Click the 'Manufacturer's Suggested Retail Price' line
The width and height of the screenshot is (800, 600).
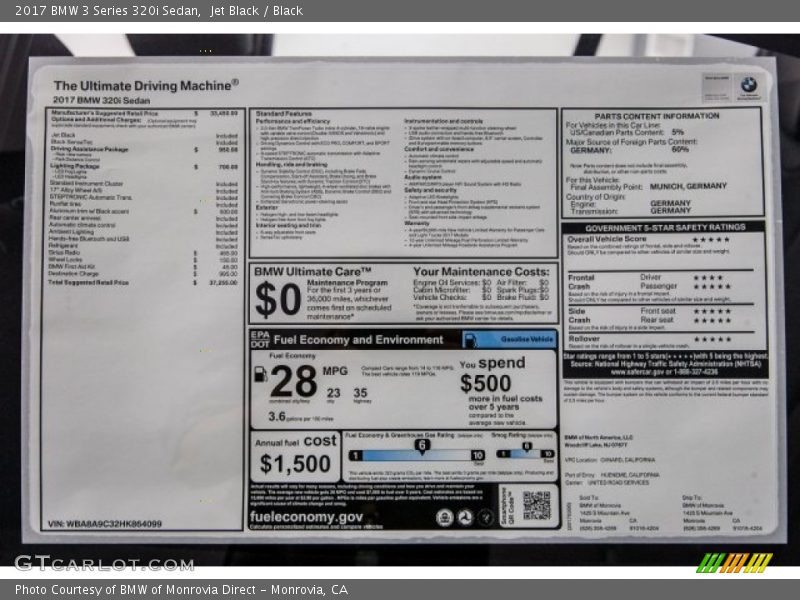click(x=144, y=113)
